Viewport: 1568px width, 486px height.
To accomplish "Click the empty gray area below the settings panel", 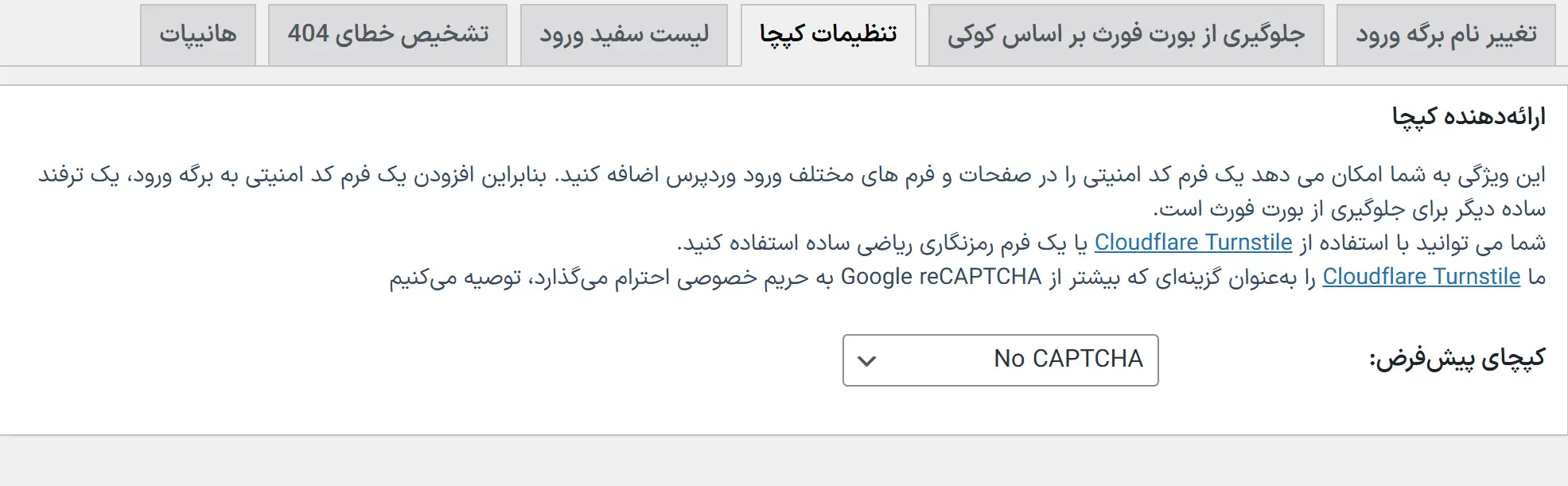I will pos(784,461).
